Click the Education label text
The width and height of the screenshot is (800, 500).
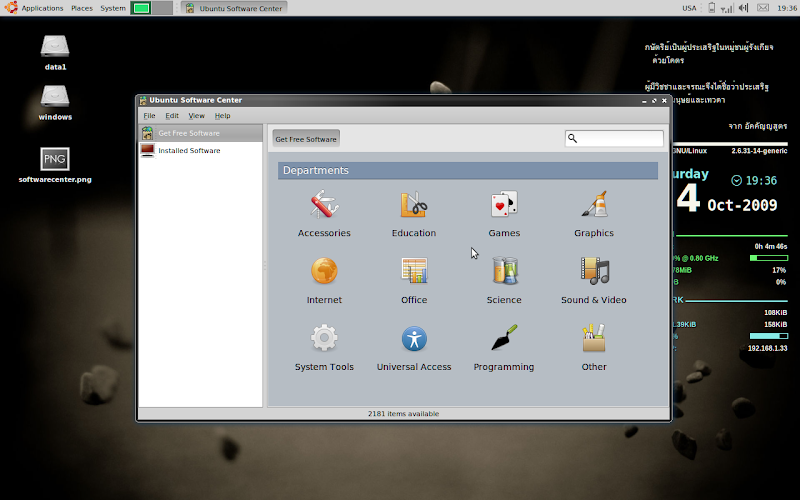click(414, 233)
